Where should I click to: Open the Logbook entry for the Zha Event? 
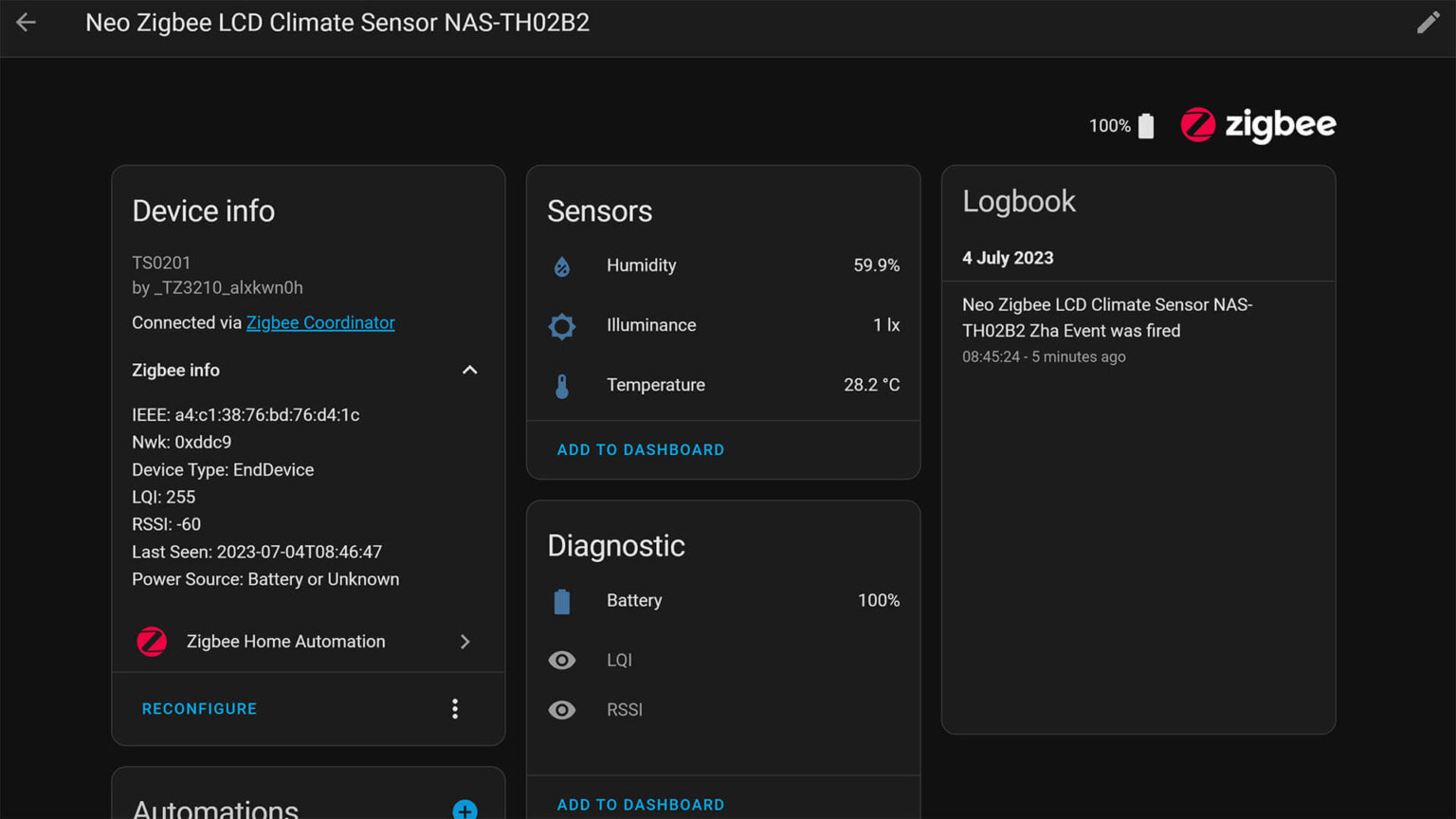pos(1107,318)
